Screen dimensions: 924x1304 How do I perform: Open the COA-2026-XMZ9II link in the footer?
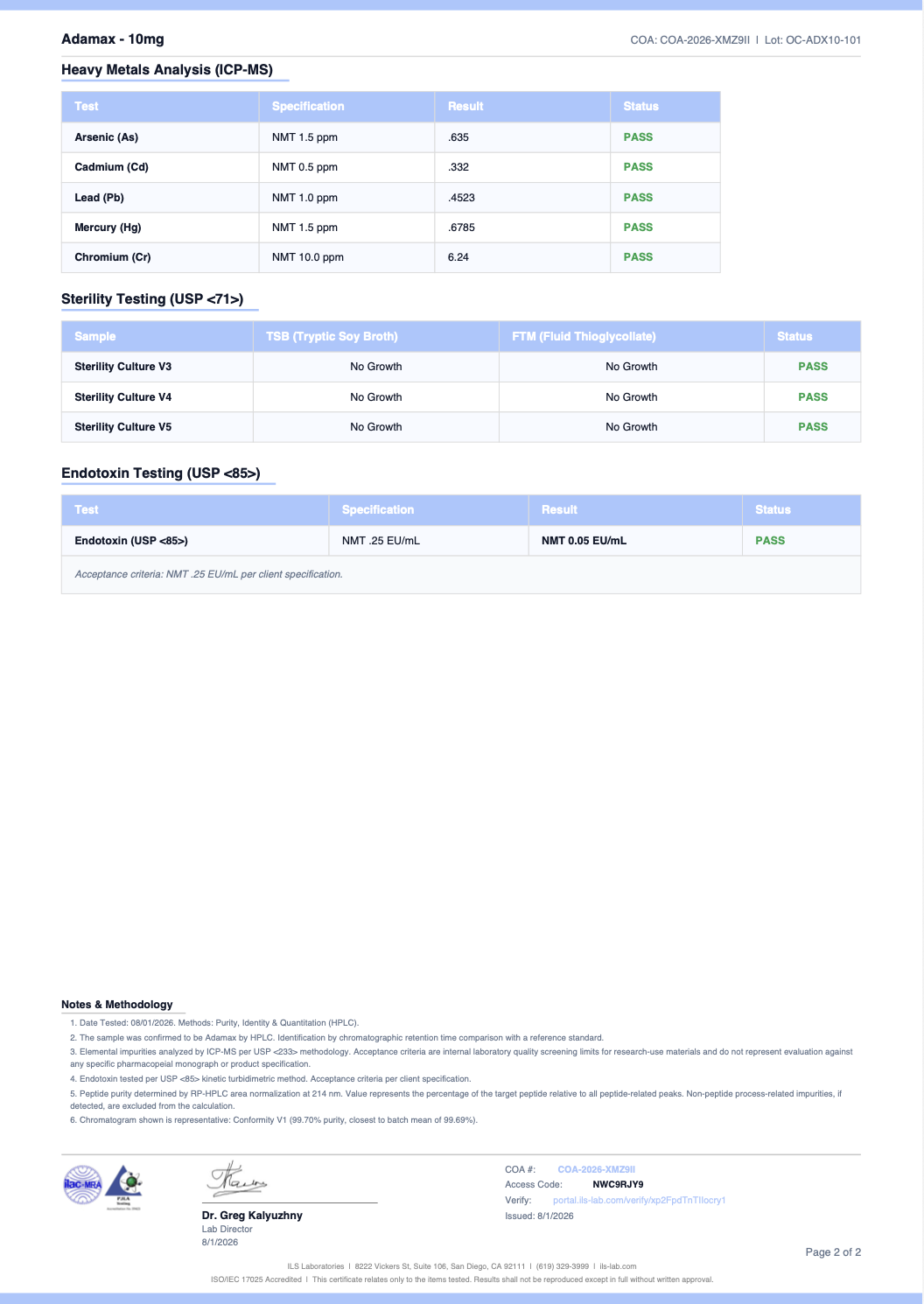(597, 1169)
